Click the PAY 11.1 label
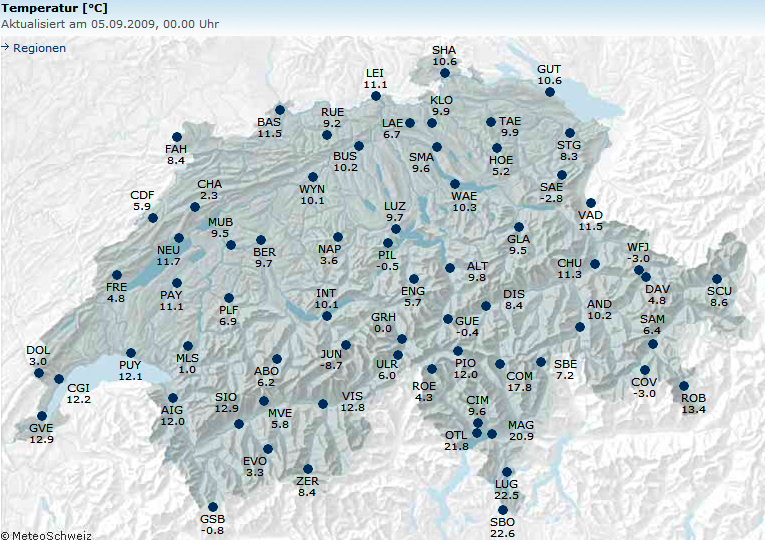765x540 pixels. 171,300
